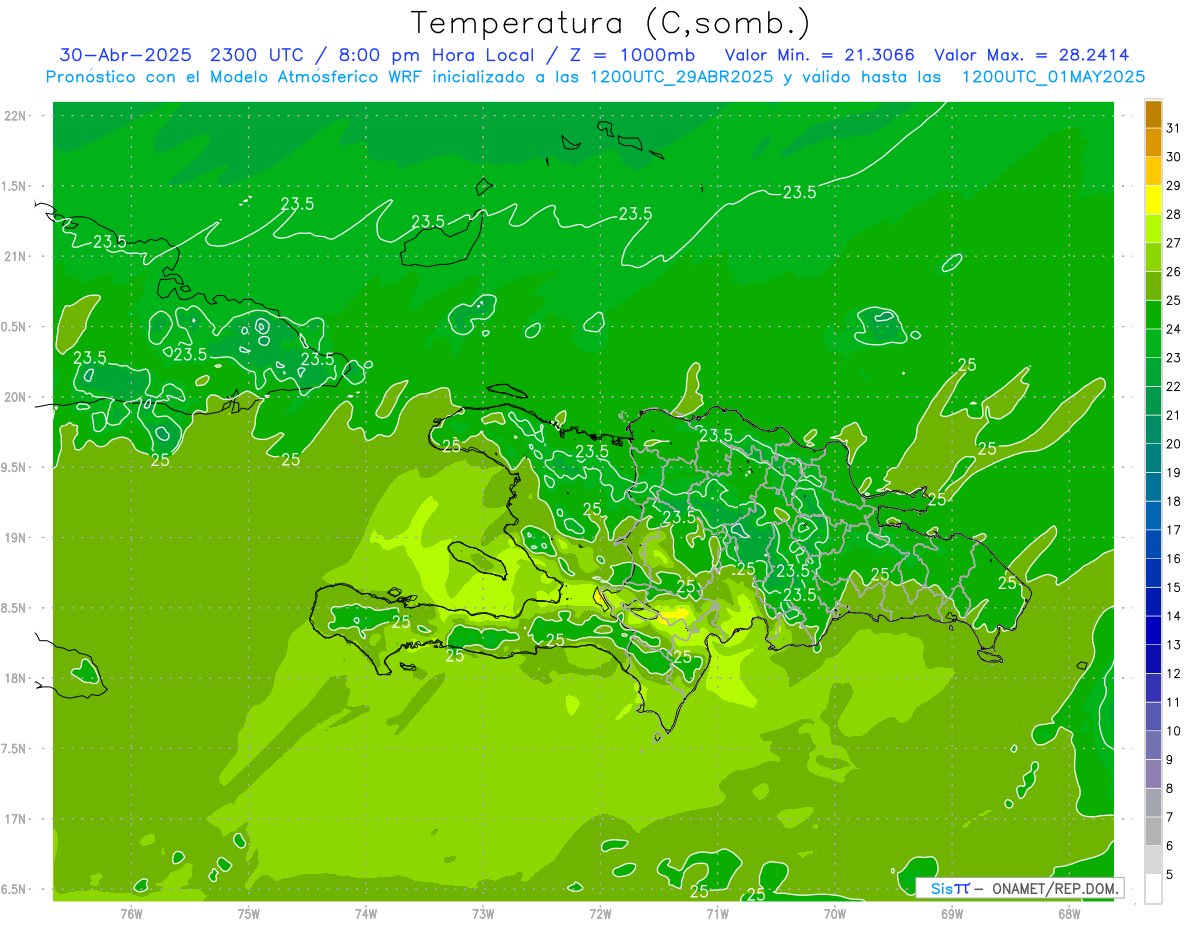This screenshot has width=1200, height=927.
Task: Click the '20N' latitude label
Action: pyautogui.click(x=16, y=397)
